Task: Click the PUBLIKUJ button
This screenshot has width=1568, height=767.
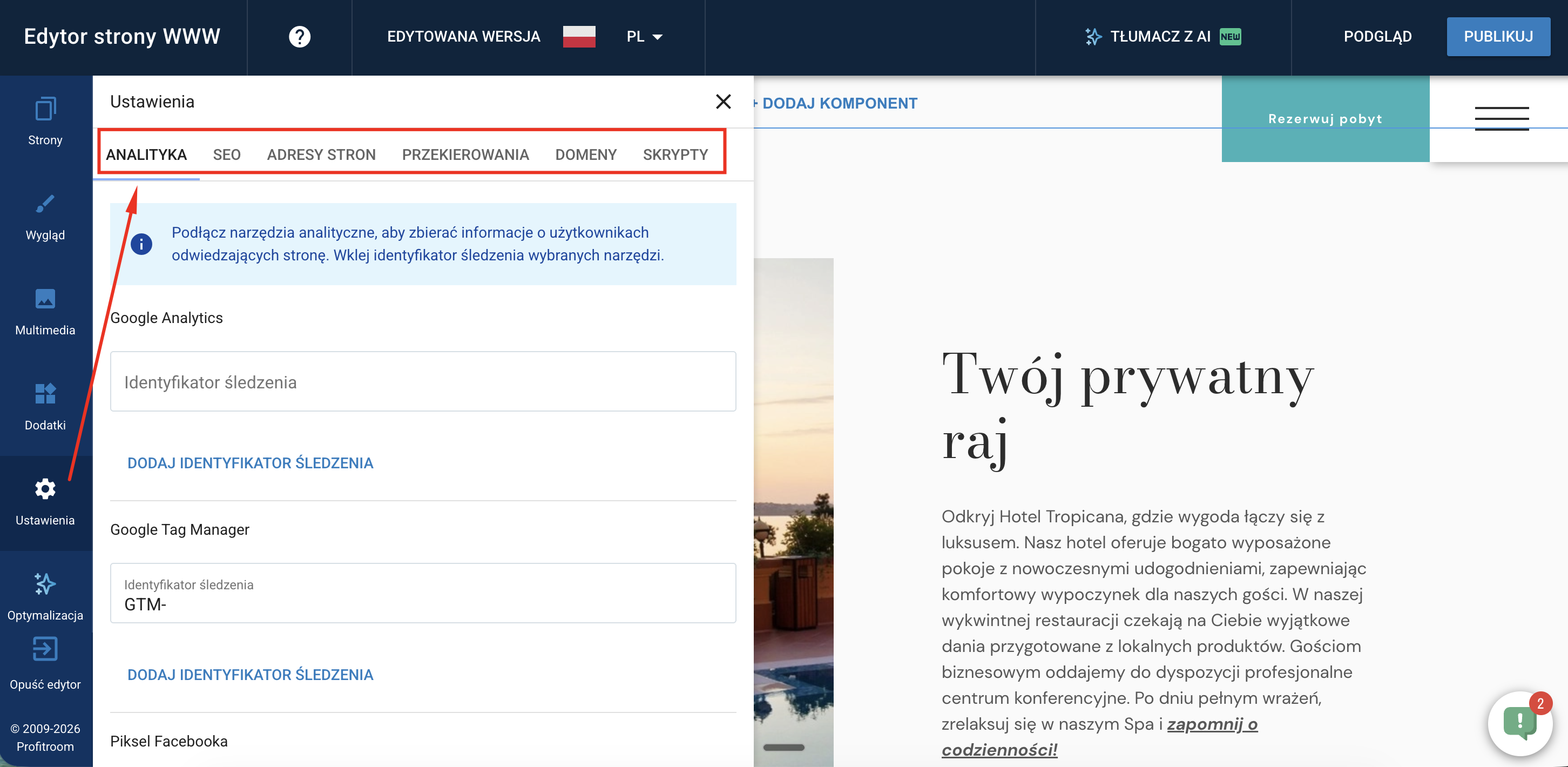Action: pos(1497,37)
